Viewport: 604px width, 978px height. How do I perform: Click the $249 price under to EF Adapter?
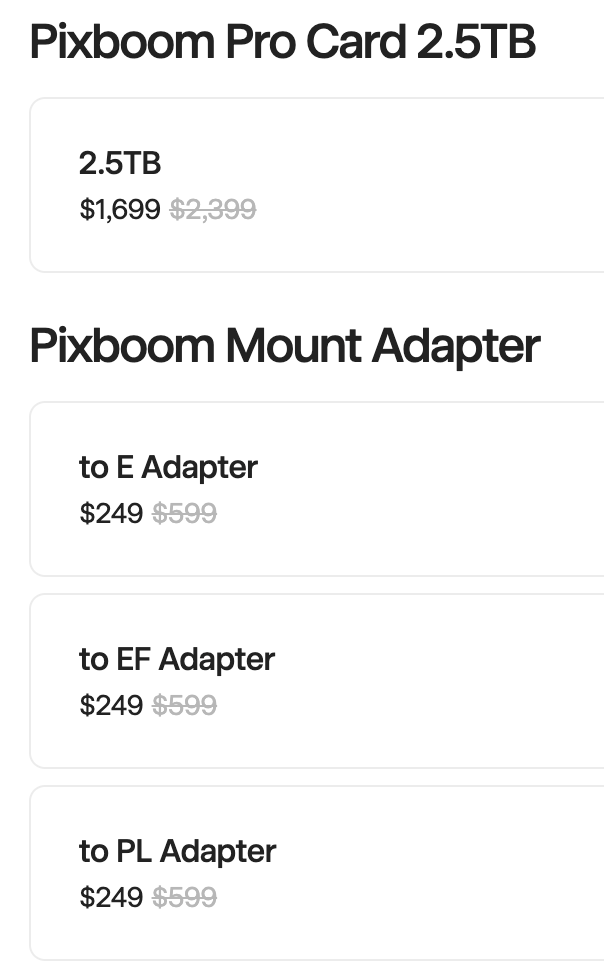click(x=111, y=705)
